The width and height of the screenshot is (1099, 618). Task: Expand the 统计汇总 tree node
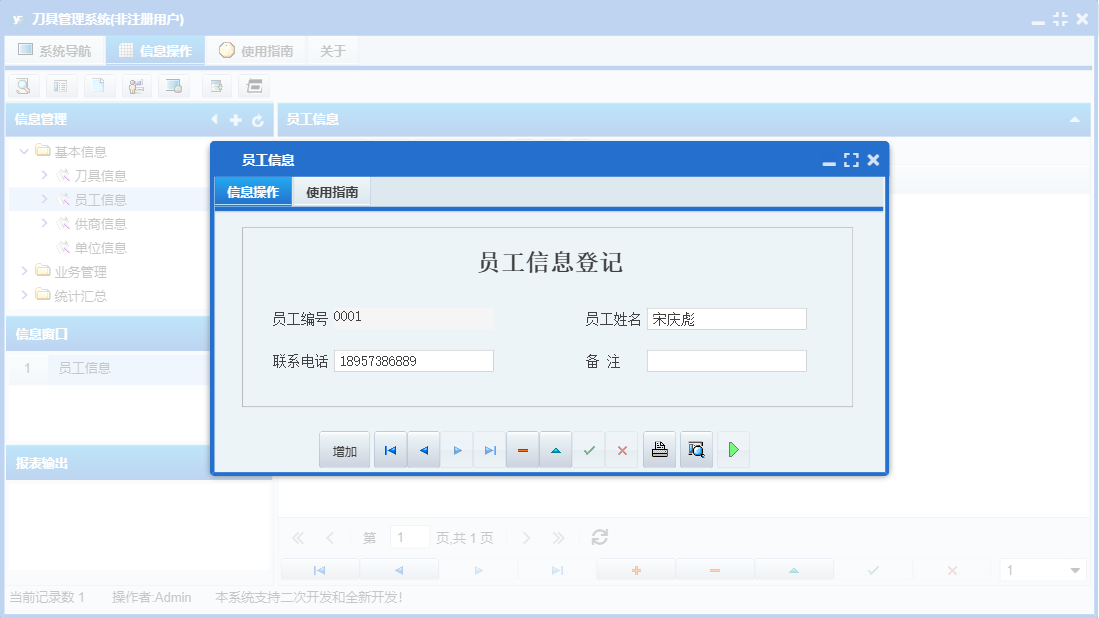[25, 295]
